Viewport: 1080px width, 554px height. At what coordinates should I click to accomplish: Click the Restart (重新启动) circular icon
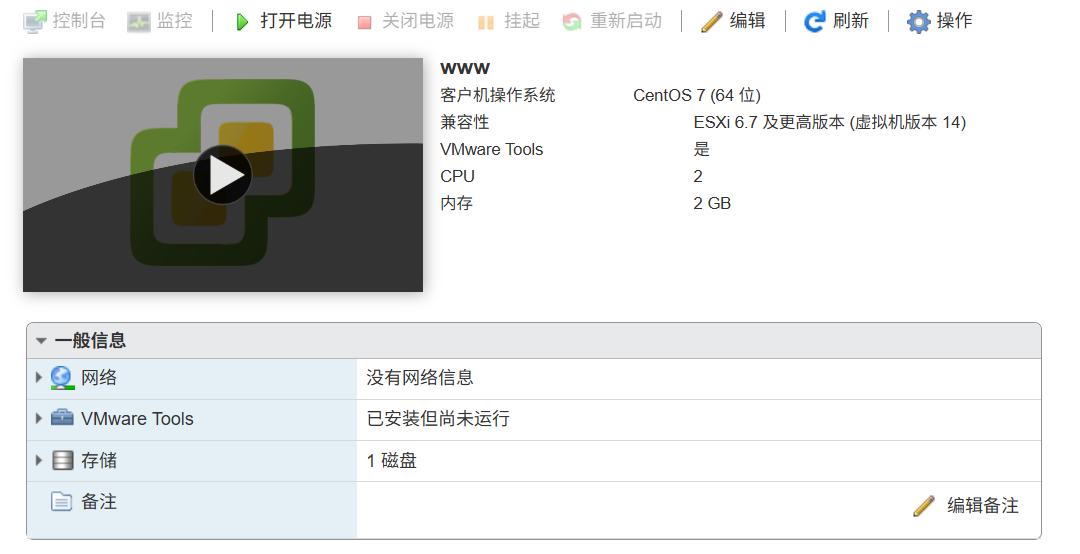click(x=572, y=22)
